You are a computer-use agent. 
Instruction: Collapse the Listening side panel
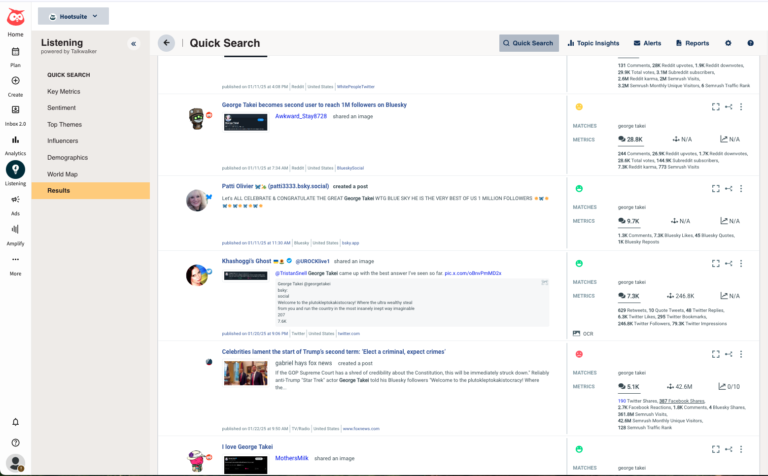point(133,44)
